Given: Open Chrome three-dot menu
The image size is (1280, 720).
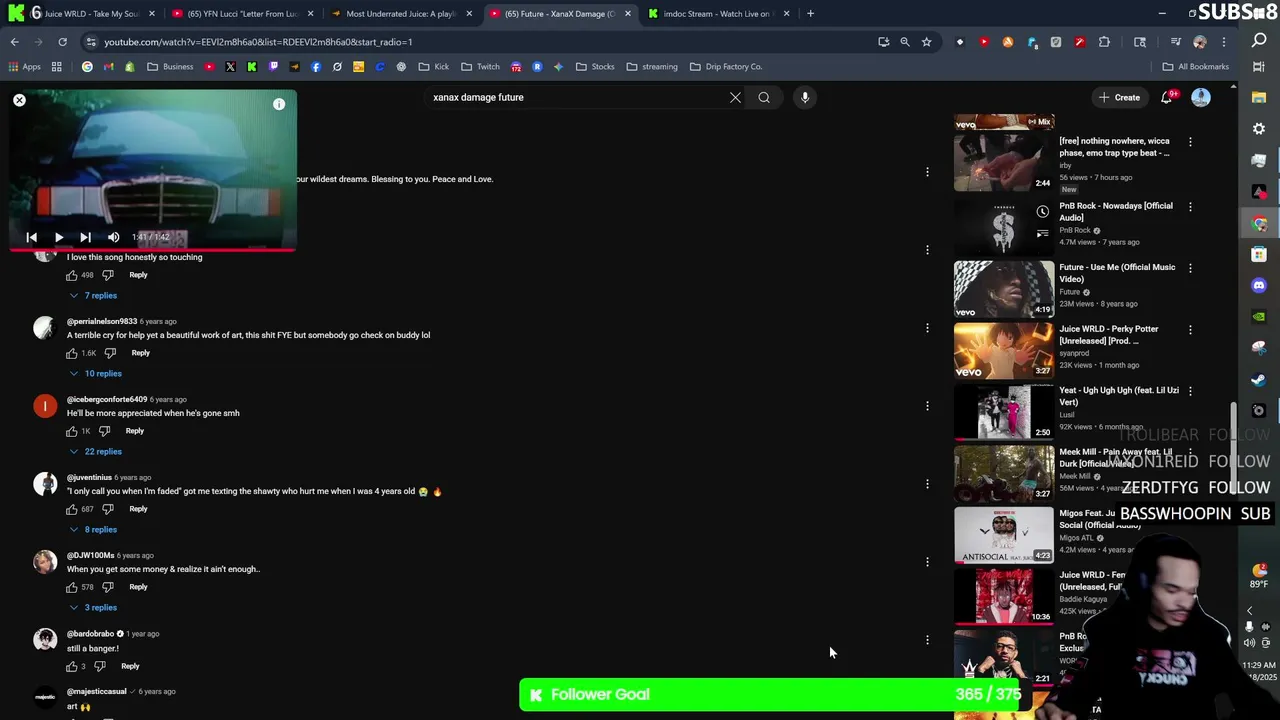Looking at the screenshot, I should tap(1223, 42).
